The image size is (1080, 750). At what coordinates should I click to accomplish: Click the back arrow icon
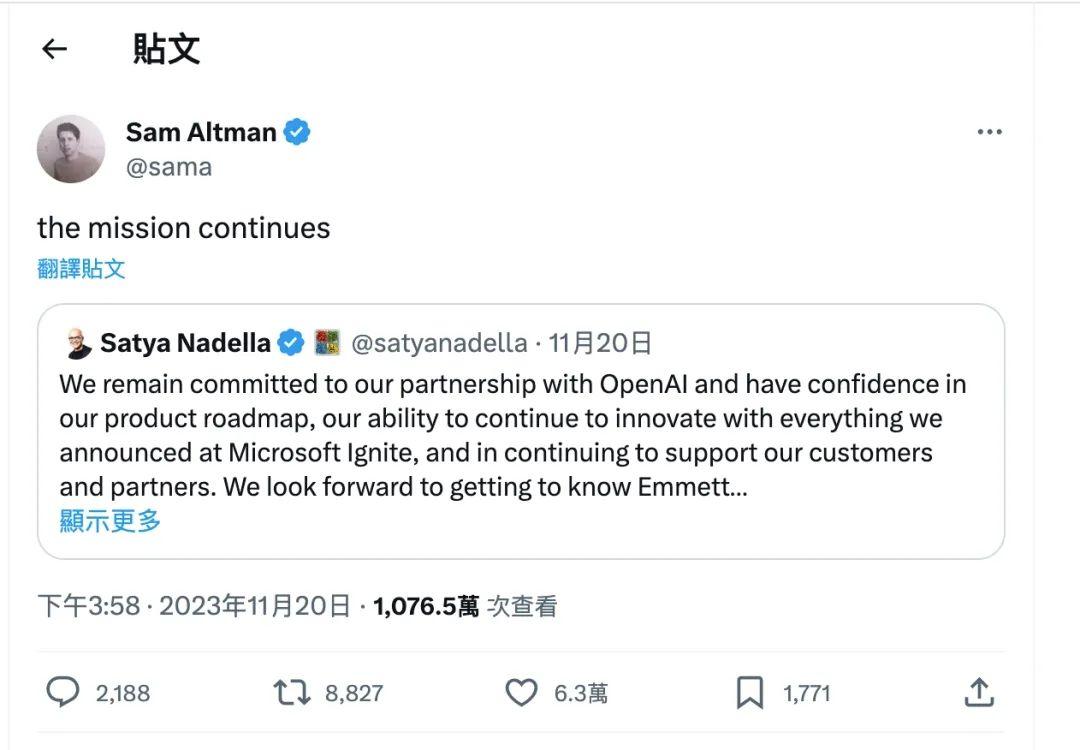pos(54,49)
